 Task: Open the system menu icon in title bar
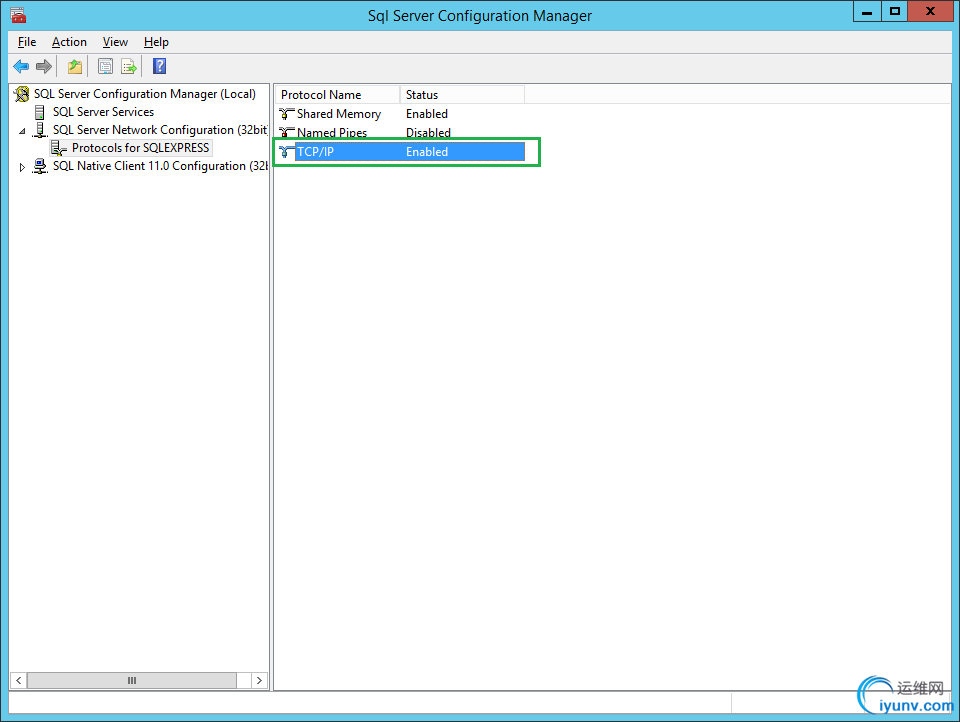[x=18, y=15]
